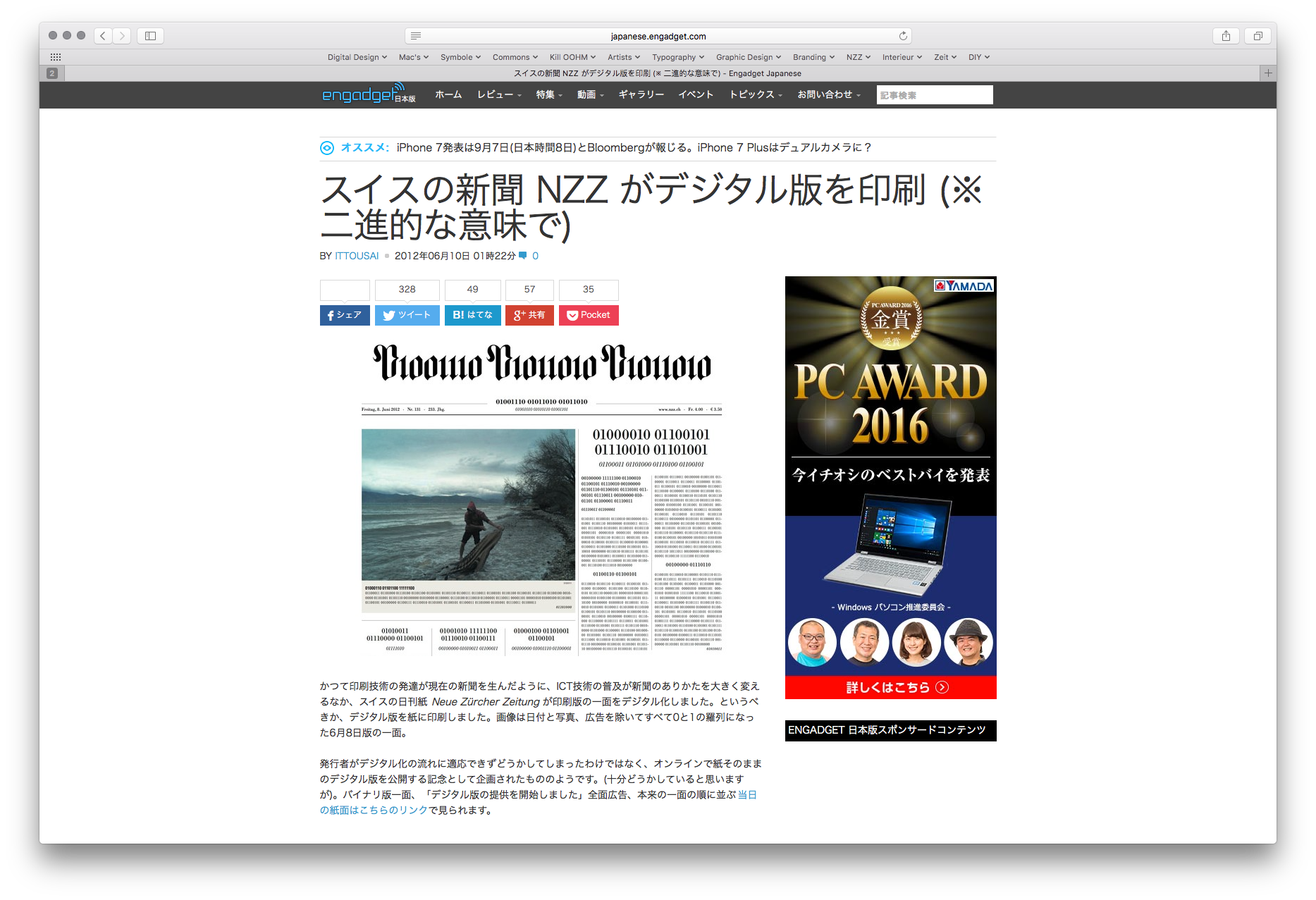Open Branding bookmarks folder
Viewport: 1316px width, 900px height.
pyautogui.click(x=813, y=57)
